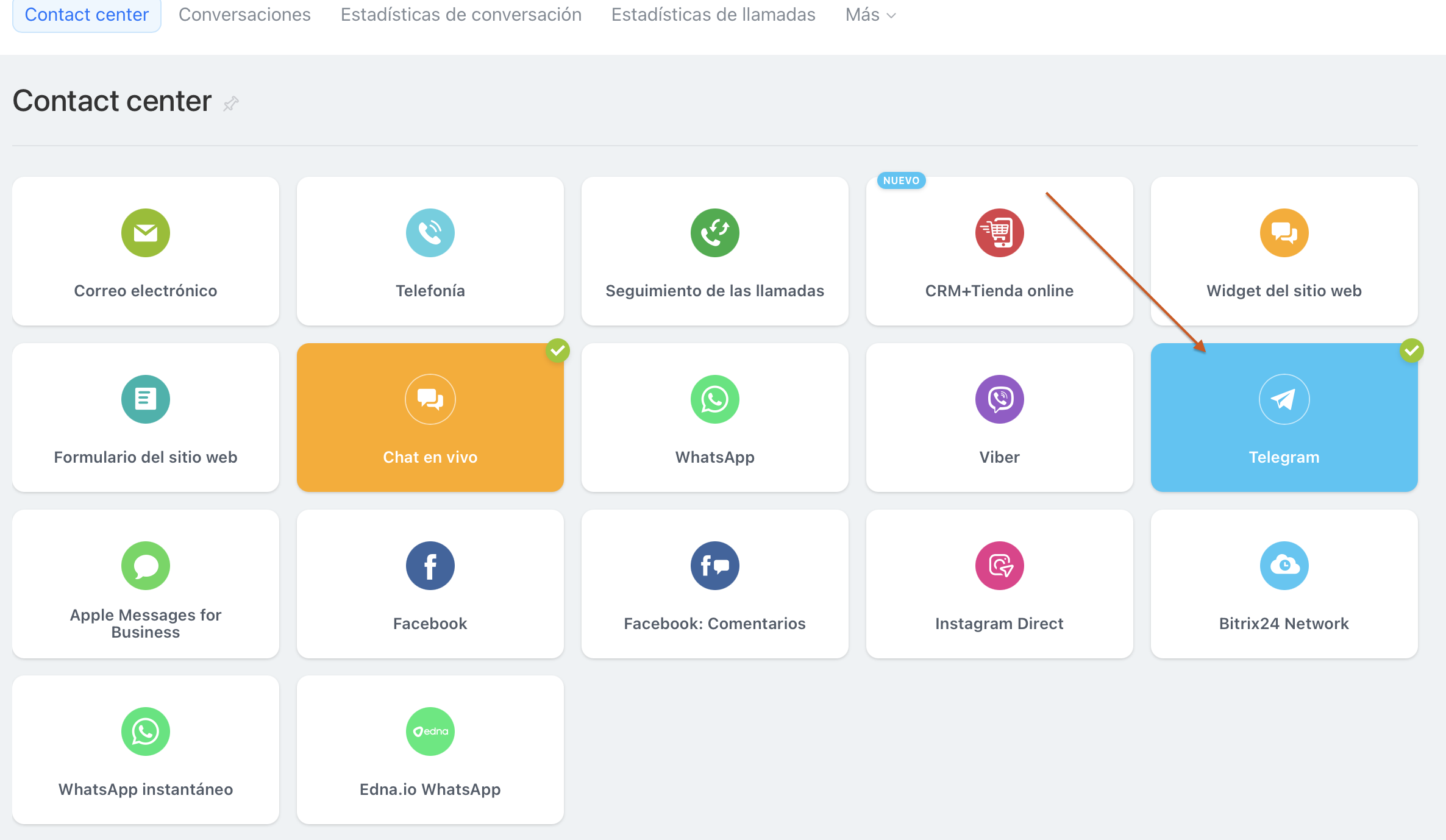Screen dimensions: 1446x840
Task: Open Estadísticas de llamadas tab
Action: pyautogui.click(x=713, y=15)
